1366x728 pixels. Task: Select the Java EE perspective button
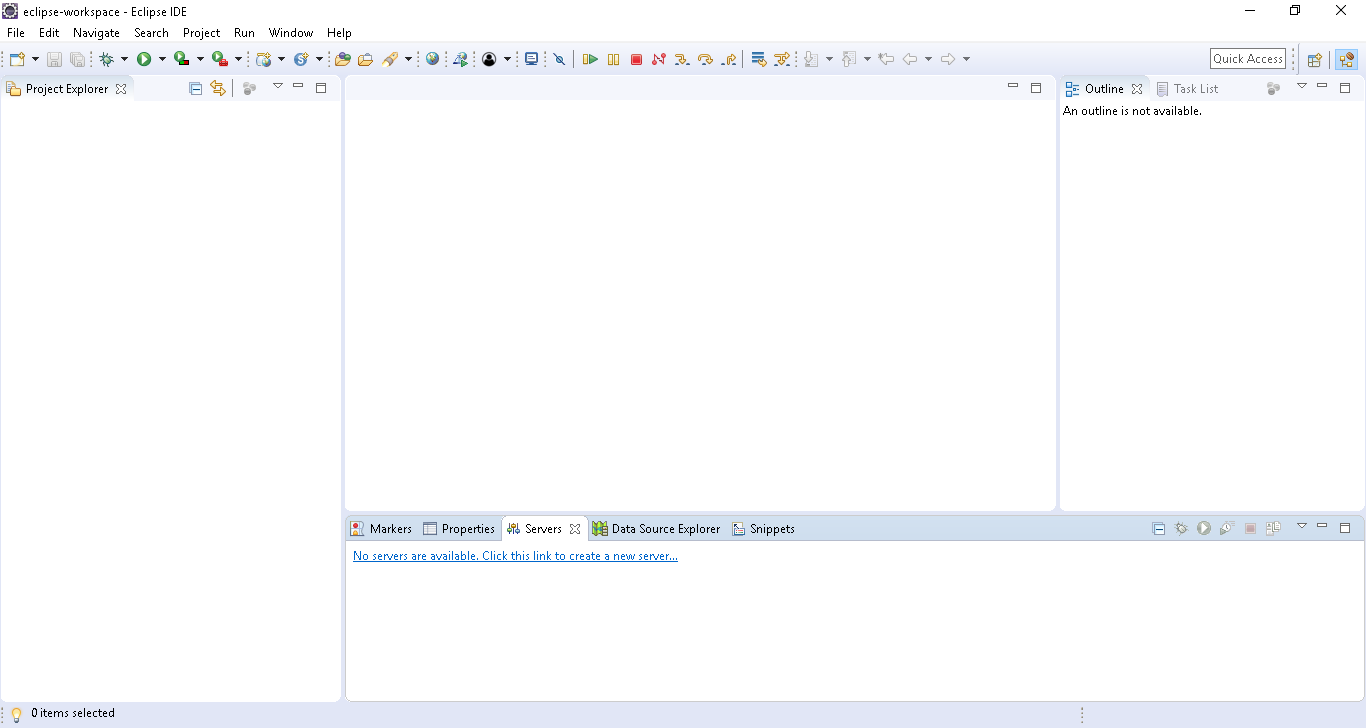(1346, 59)
